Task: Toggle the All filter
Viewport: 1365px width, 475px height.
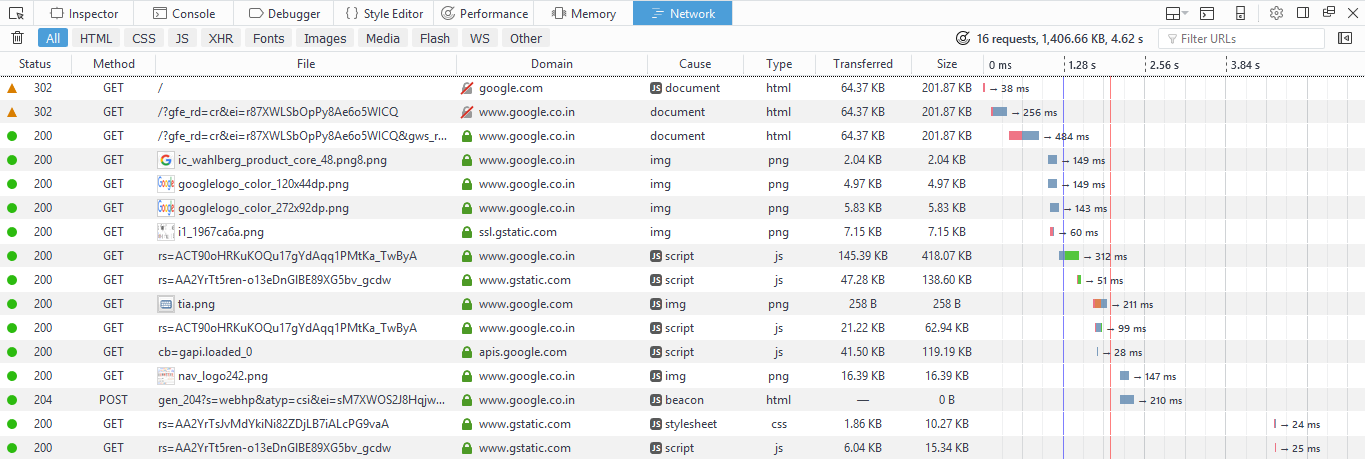Action: click(53, 38)
